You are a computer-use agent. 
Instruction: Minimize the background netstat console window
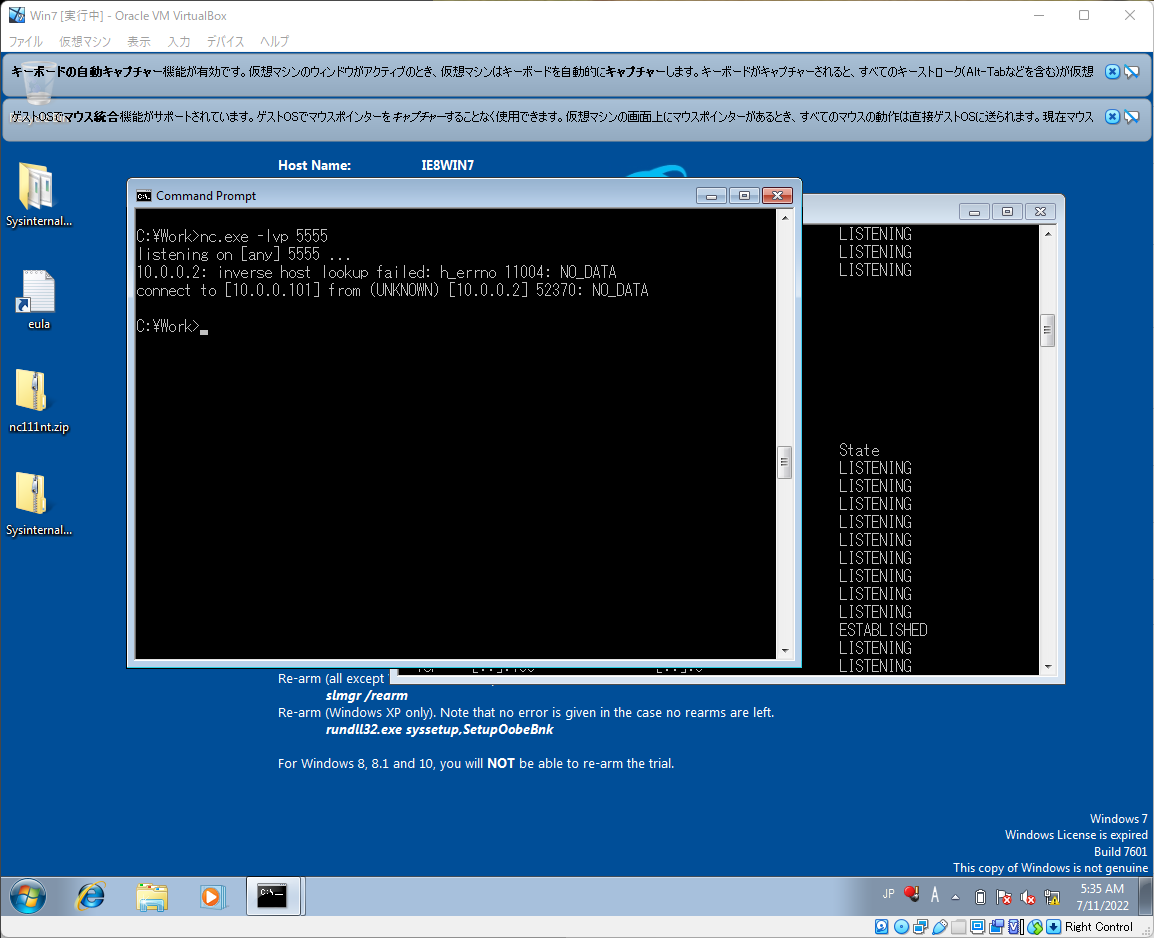[x=974, y=212]
